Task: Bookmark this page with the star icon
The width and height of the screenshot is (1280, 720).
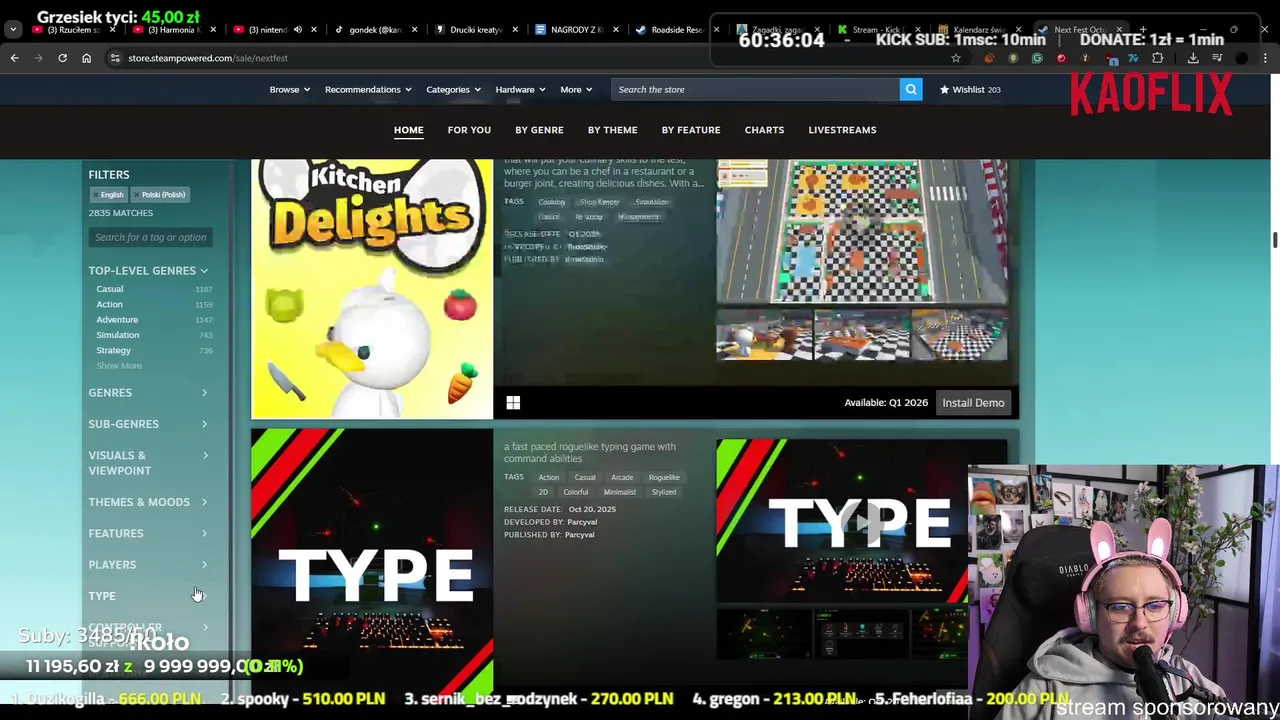Action: pos(956,58)
